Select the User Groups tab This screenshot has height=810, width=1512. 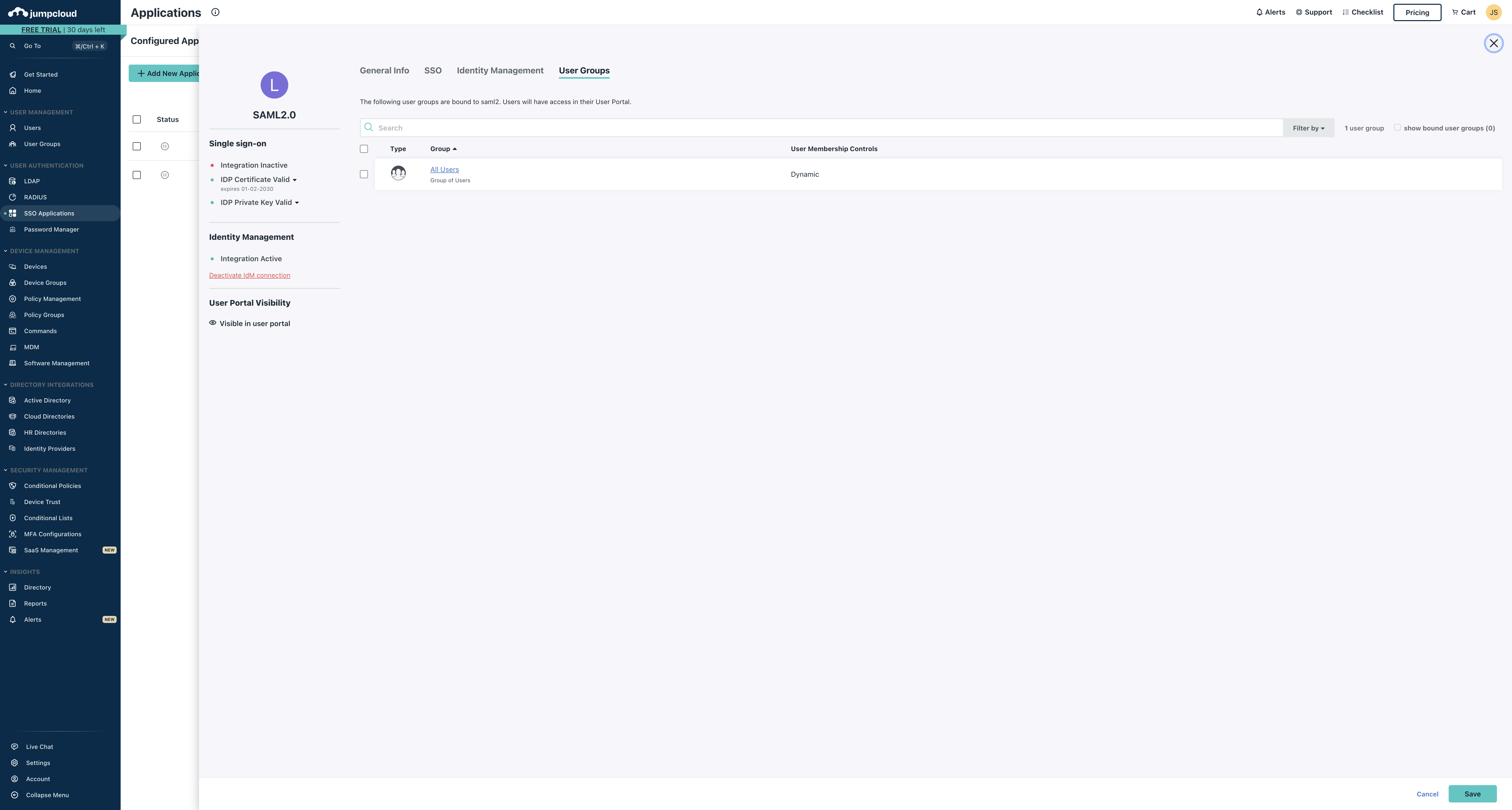(x=584, y=70)
